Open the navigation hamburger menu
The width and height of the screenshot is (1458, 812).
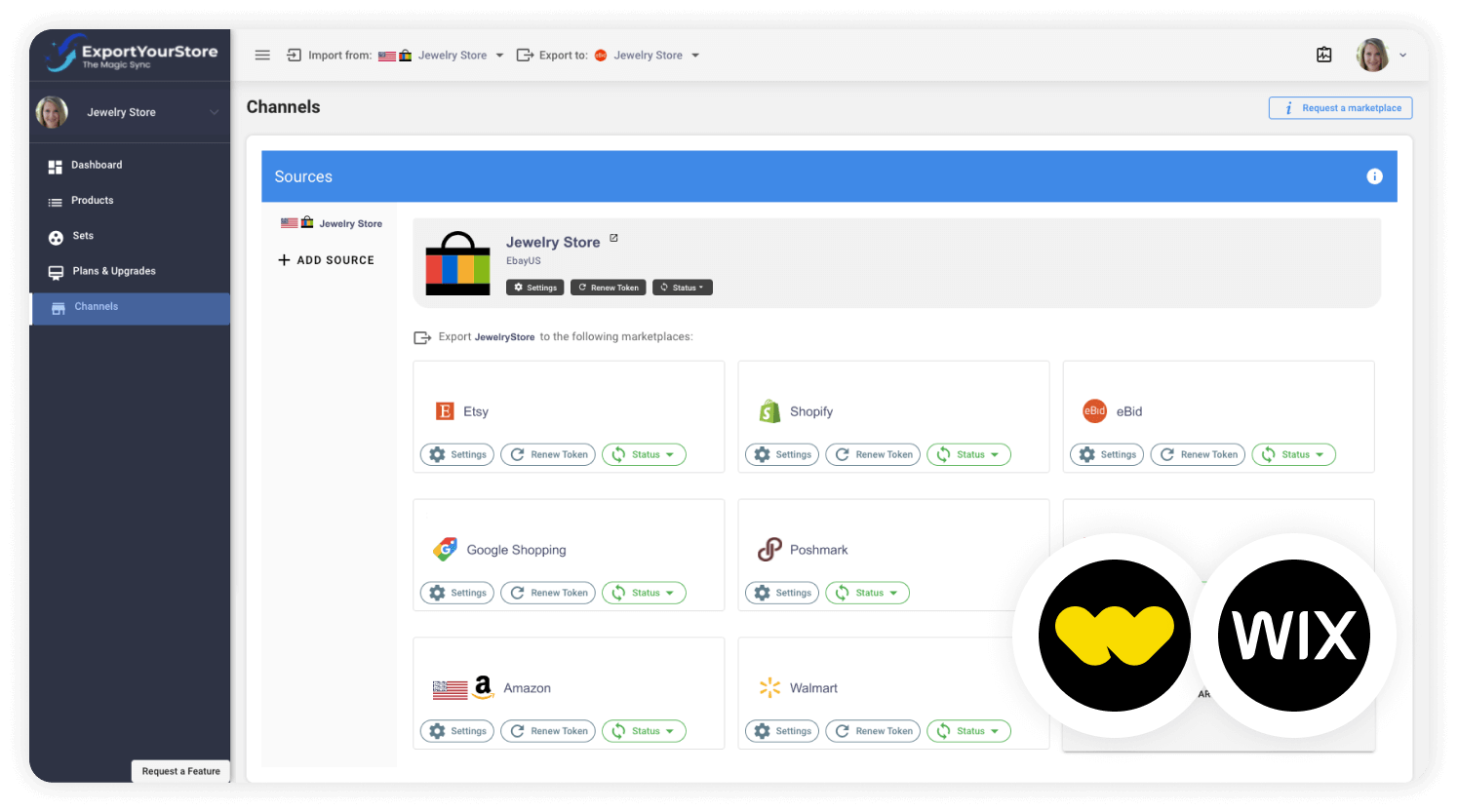(261, 55)
